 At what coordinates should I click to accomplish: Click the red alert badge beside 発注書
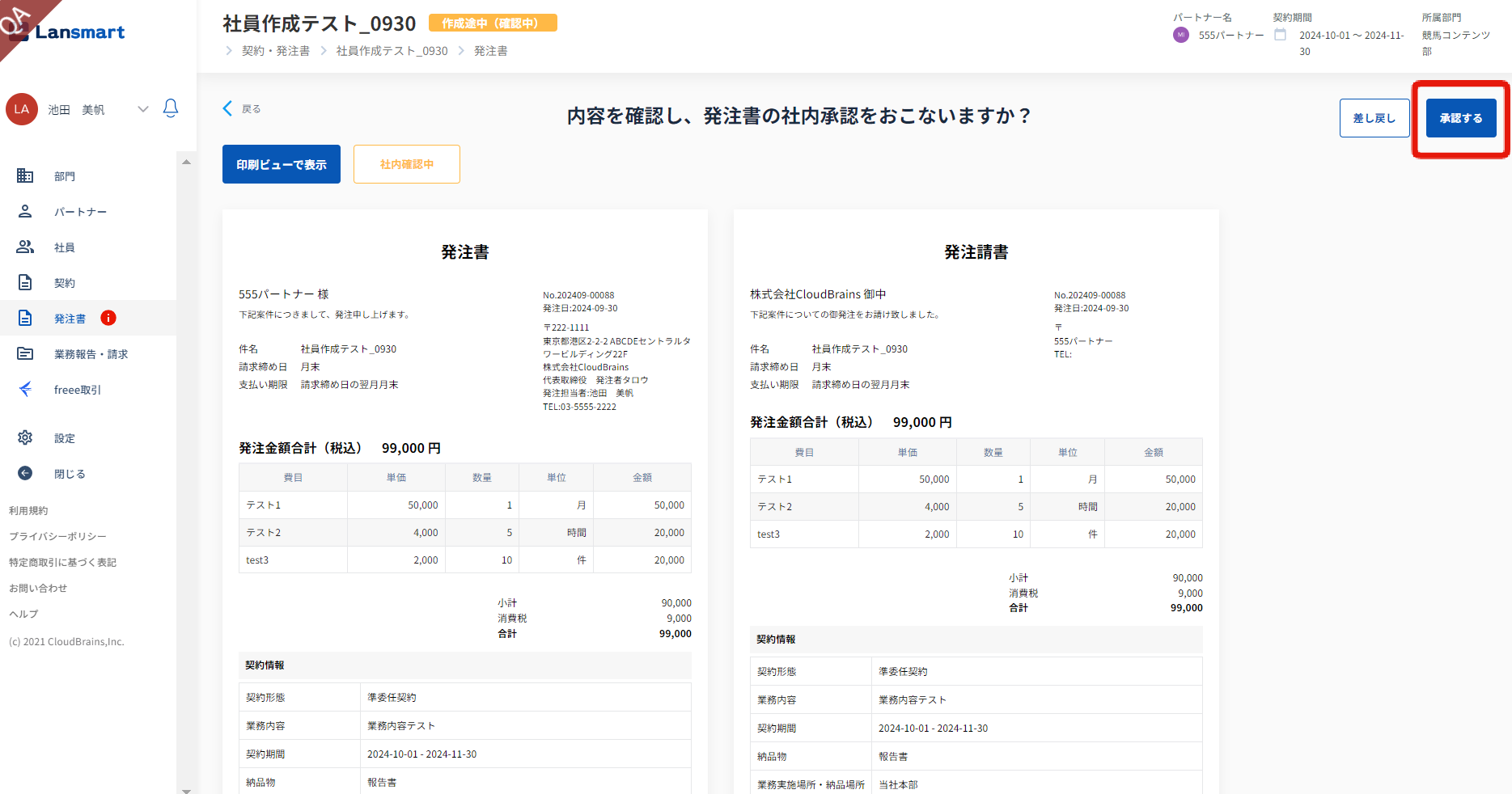pos(108,318)
